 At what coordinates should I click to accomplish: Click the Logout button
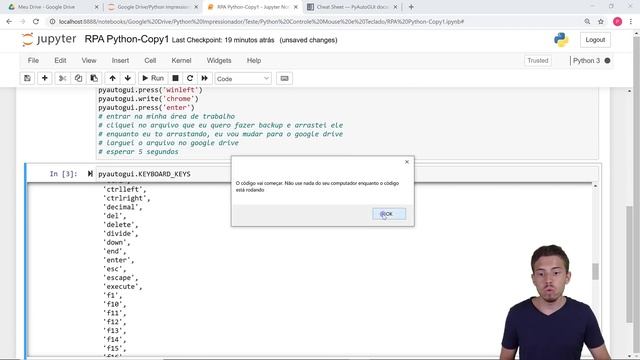595,40
